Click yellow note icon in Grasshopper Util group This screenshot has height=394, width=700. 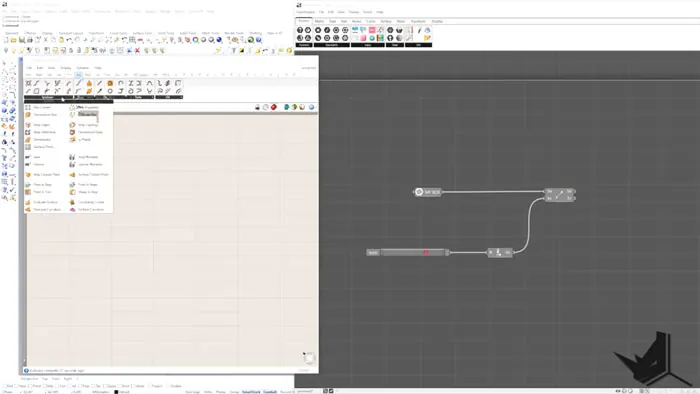tap(427, 38)
